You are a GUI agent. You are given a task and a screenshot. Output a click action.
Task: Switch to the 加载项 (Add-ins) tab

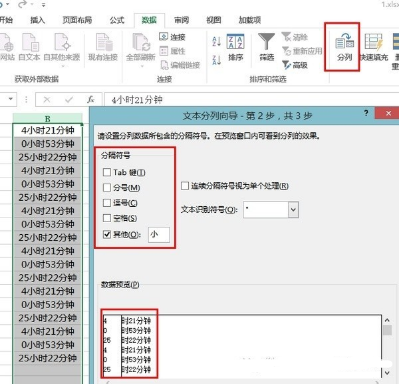pyautogui.click(x=249, y=20)
